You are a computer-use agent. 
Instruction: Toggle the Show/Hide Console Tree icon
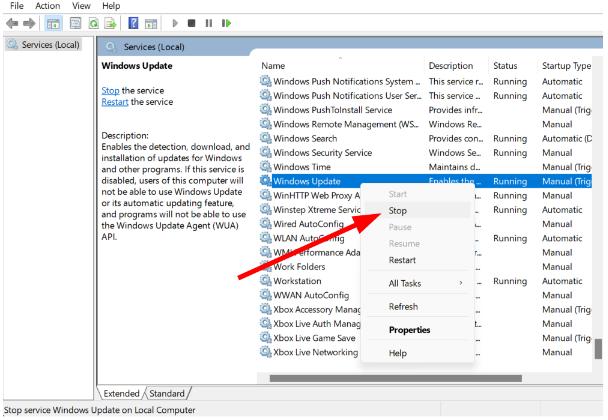pyautogui.click(x=53, y=24)
